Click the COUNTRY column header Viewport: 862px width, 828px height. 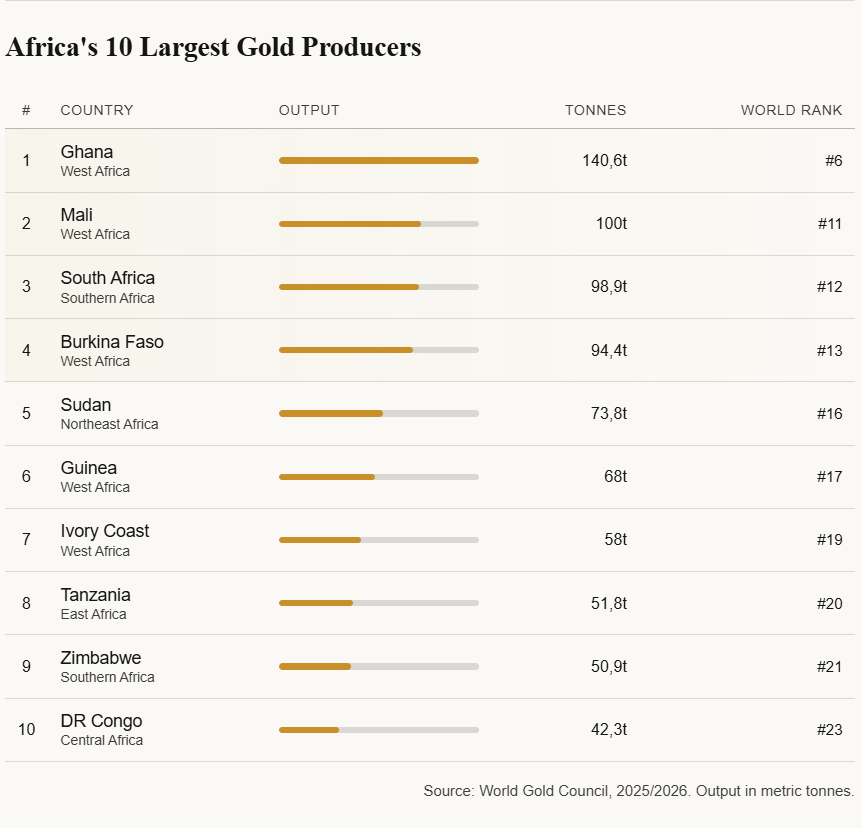[x=97, y=110]
